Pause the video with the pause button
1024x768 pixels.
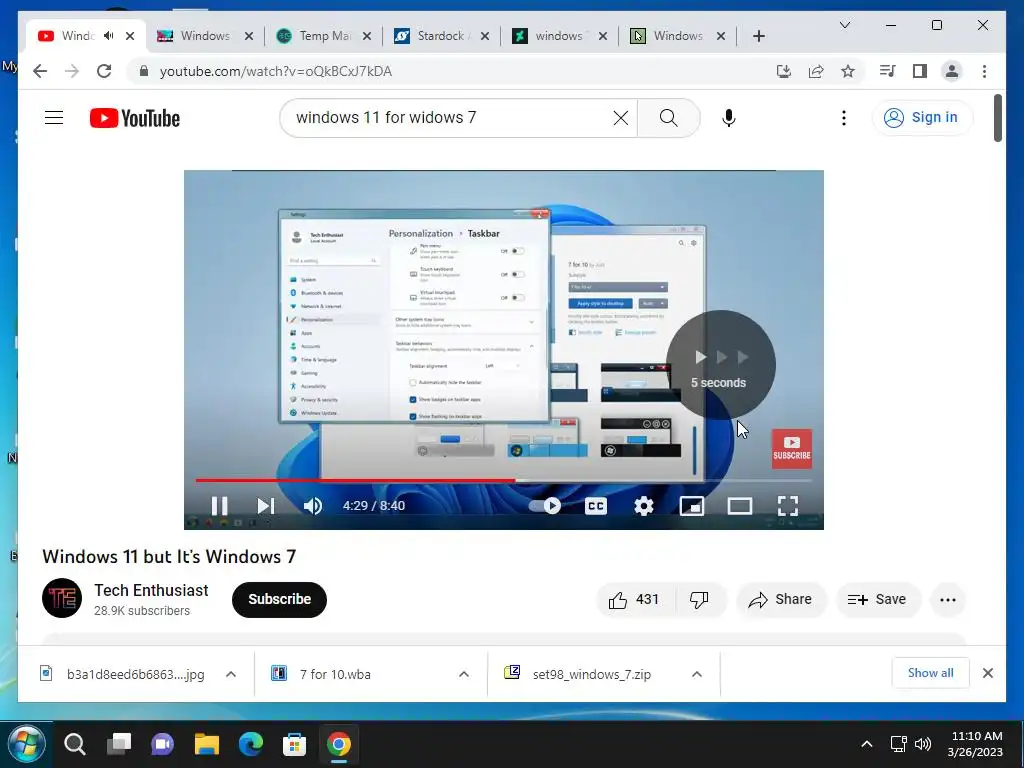[x=219, y=505]
